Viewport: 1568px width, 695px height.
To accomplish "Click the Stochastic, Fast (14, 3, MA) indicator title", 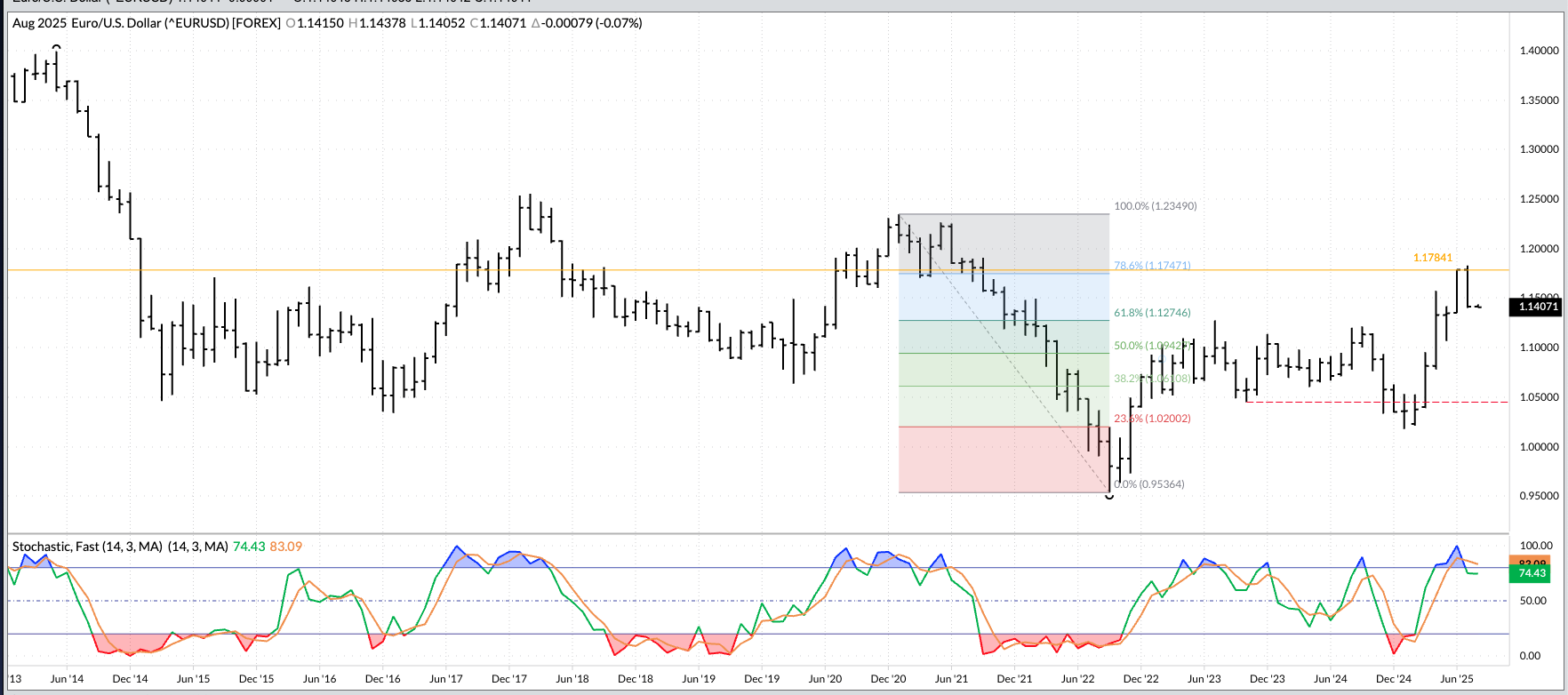I will click(x=120, y=547).
